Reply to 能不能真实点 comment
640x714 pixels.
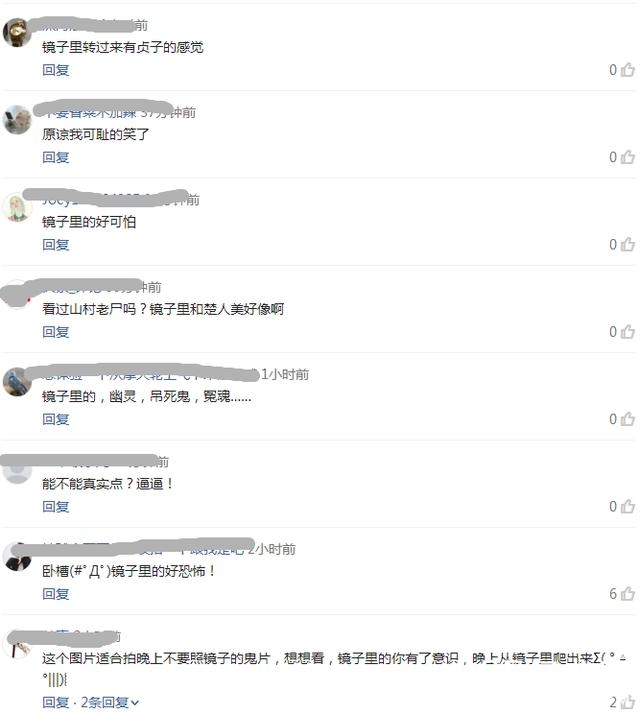56,507
